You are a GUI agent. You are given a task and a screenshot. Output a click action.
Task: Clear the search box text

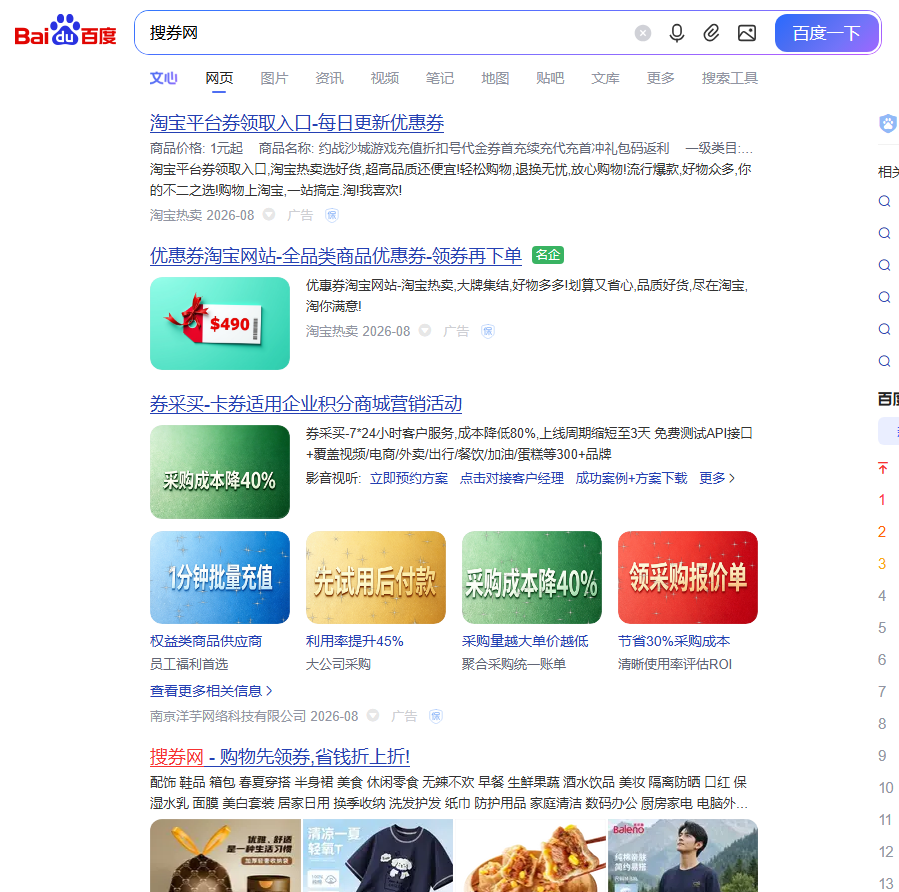tap(643, 33)
